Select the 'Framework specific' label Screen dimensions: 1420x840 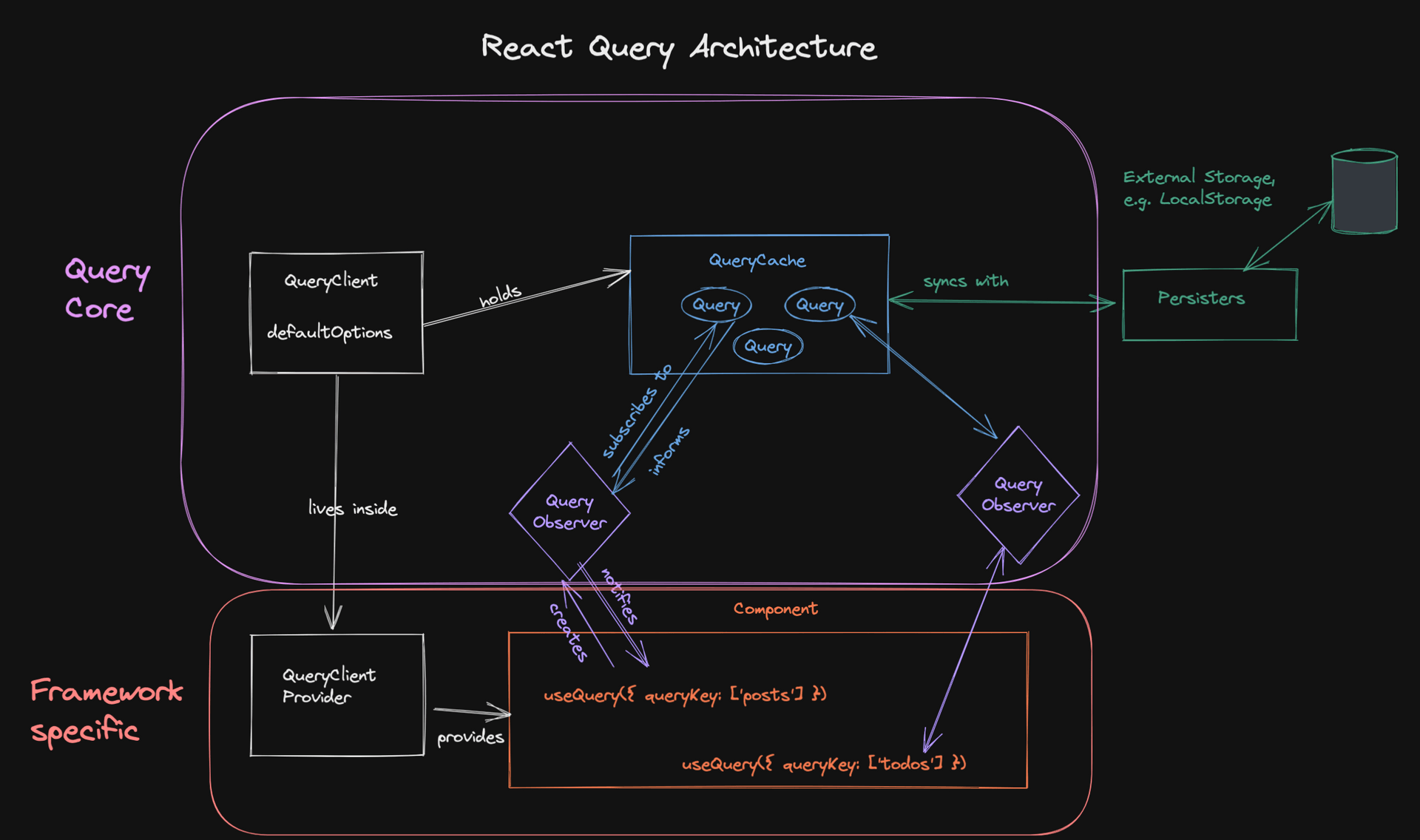pyautogui.click(x=106, y=711)
